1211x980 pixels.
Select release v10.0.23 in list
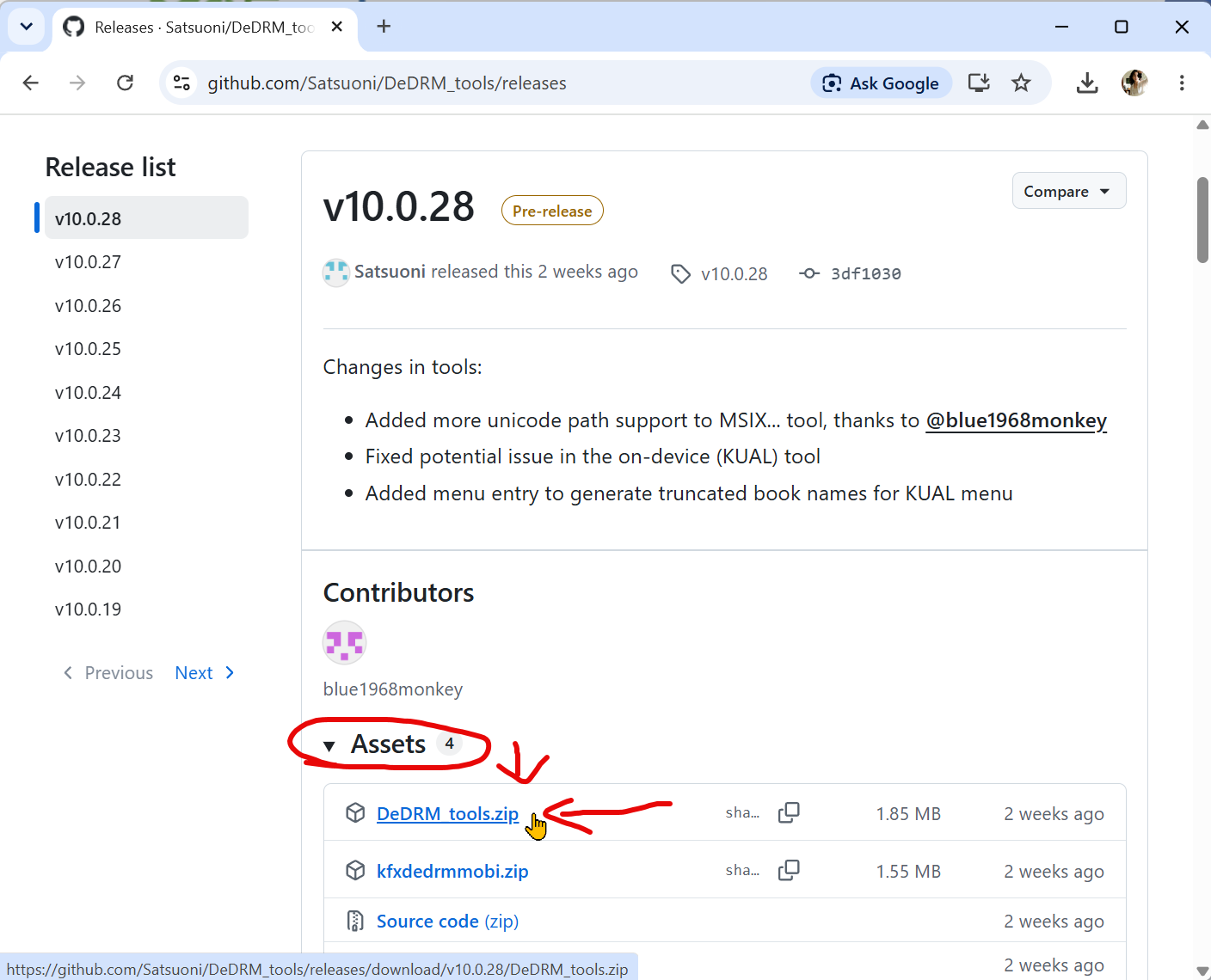point(88,436)
